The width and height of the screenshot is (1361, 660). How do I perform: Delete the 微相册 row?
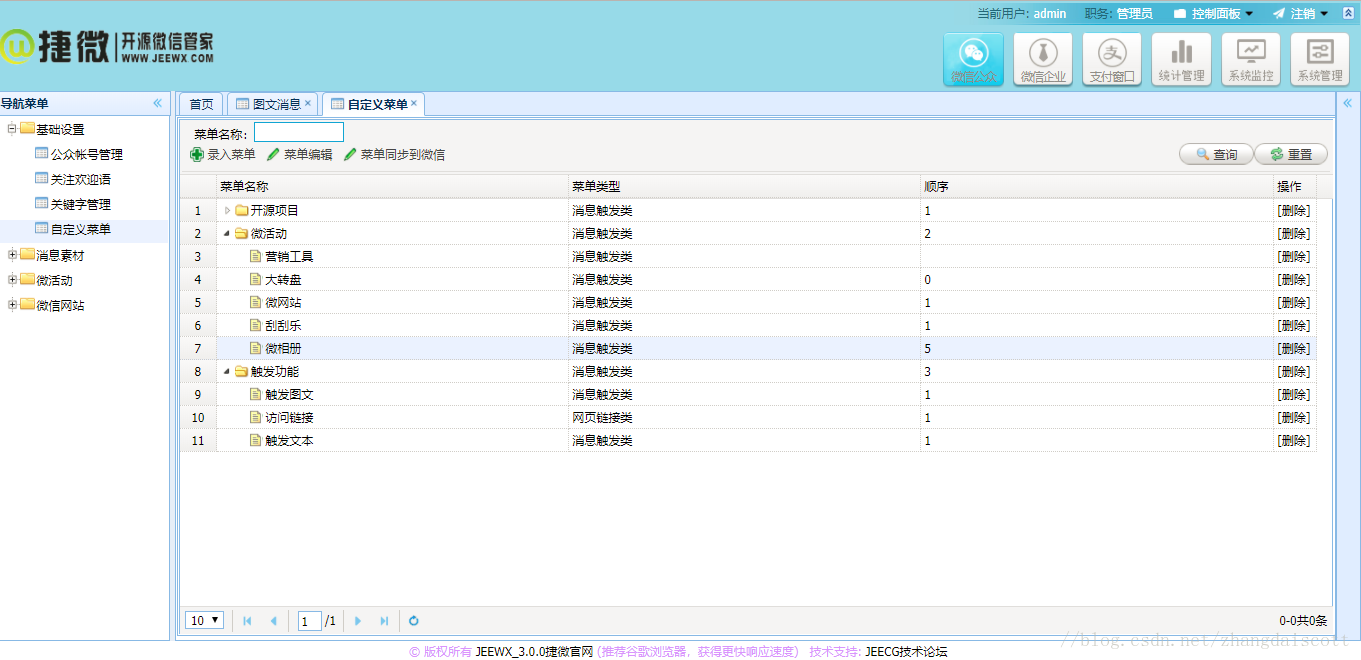coord(1293,348)
